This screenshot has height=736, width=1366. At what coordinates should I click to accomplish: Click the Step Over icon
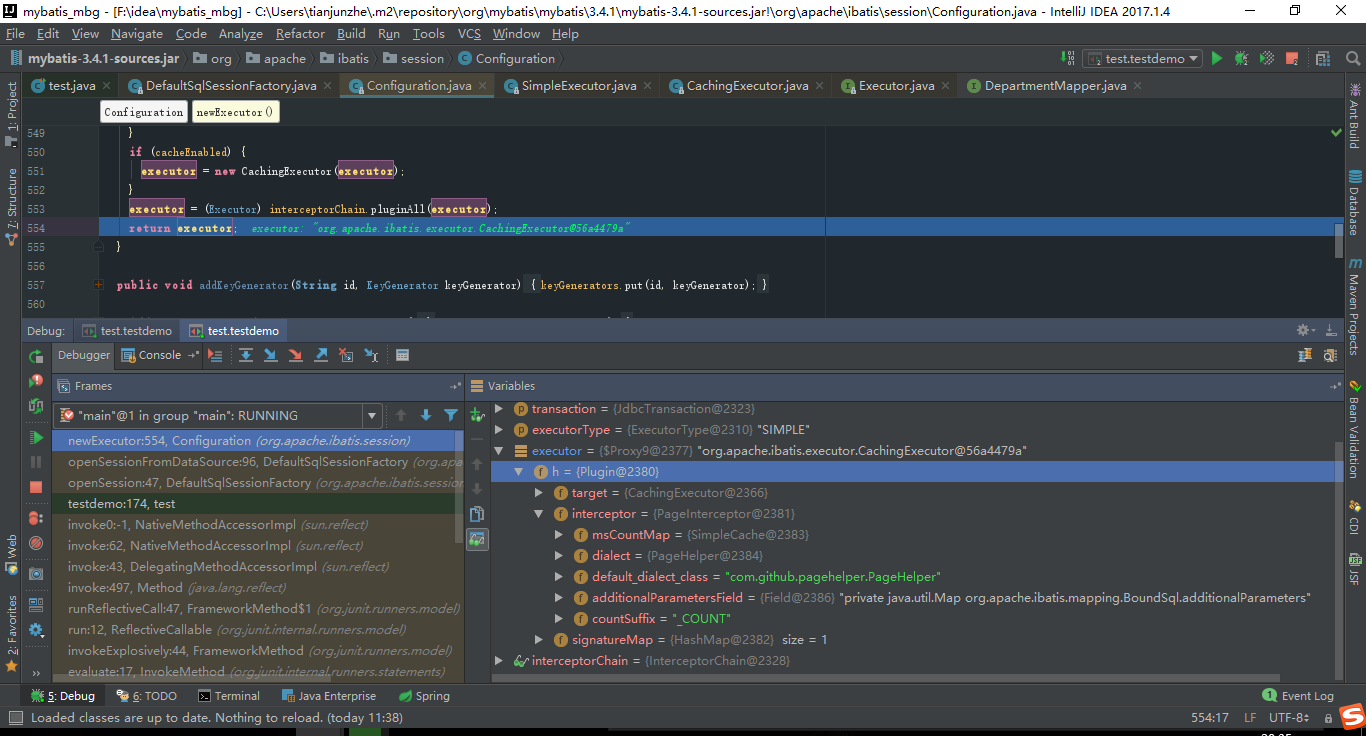click(x=246, y=355)
